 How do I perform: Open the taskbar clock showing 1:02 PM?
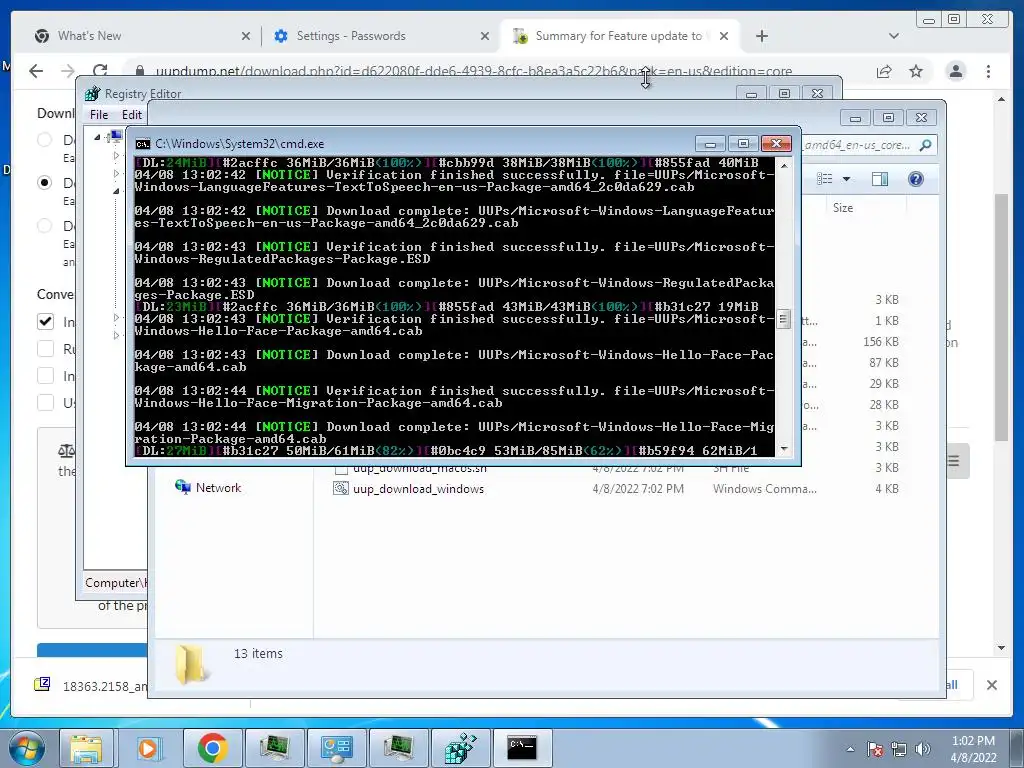tap(973, 749)
